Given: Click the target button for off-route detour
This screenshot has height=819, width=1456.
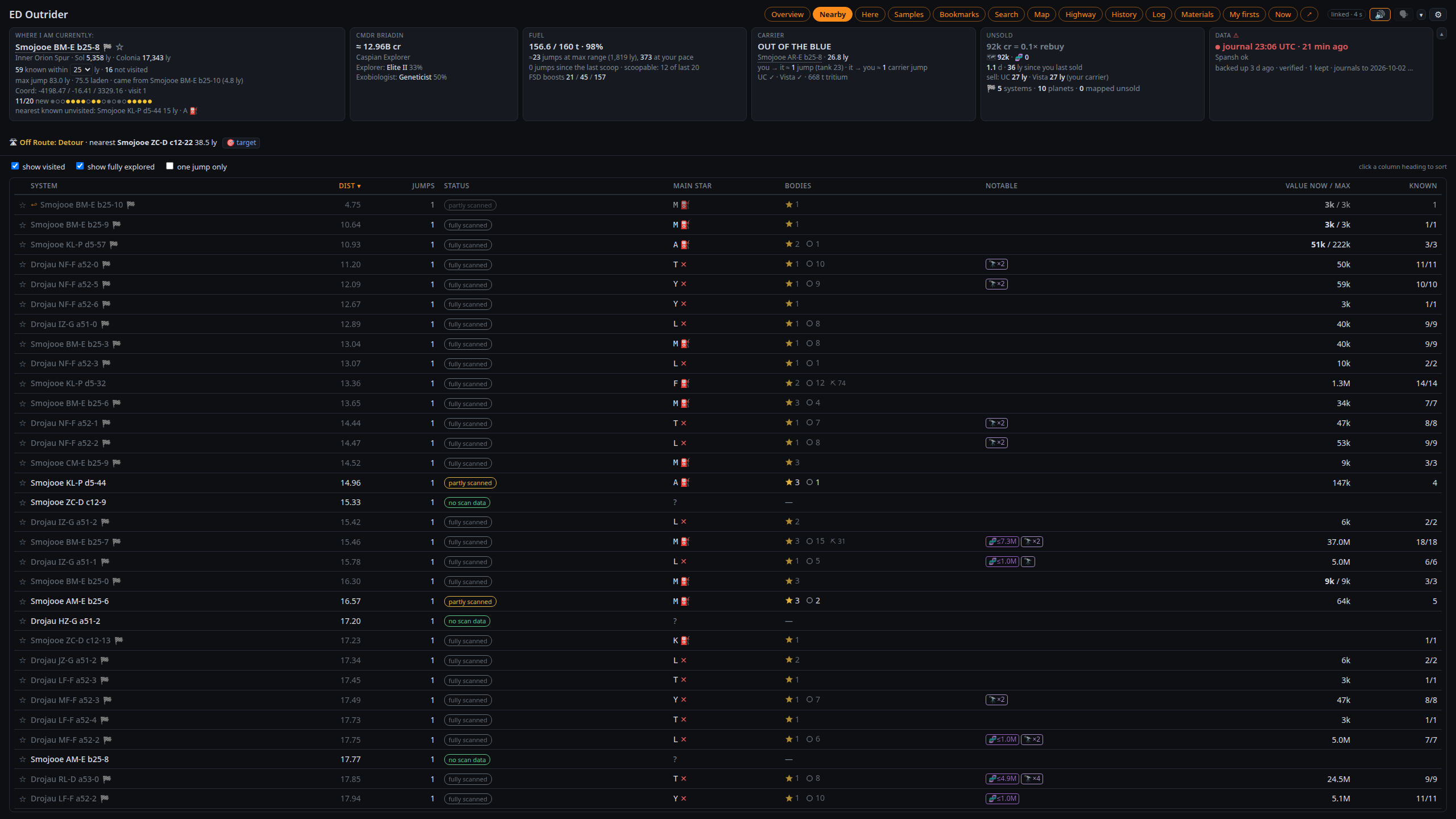Looking at the screenshot, I should click(x=242, y=143).
